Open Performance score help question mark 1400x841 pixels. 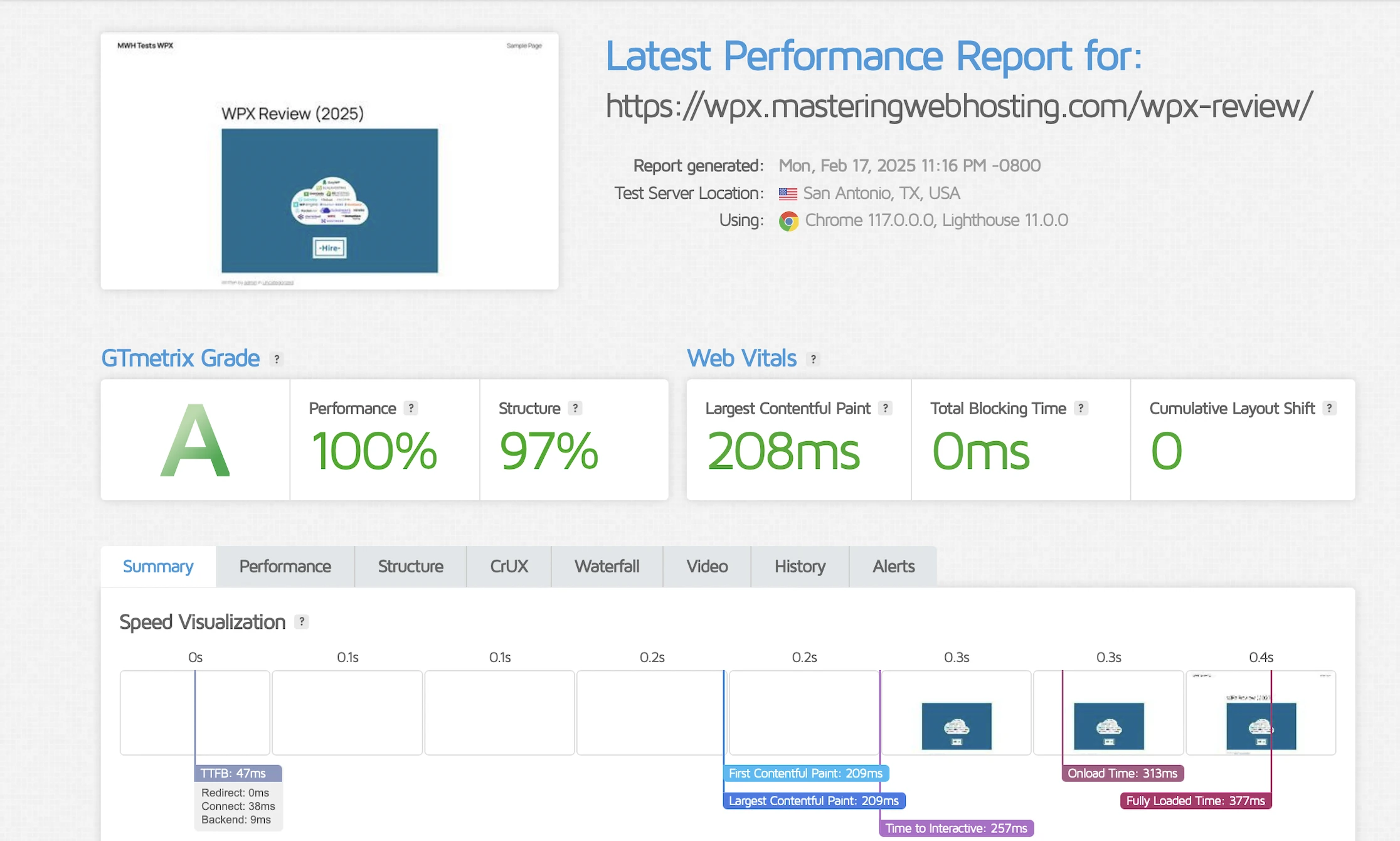[411, 408]
